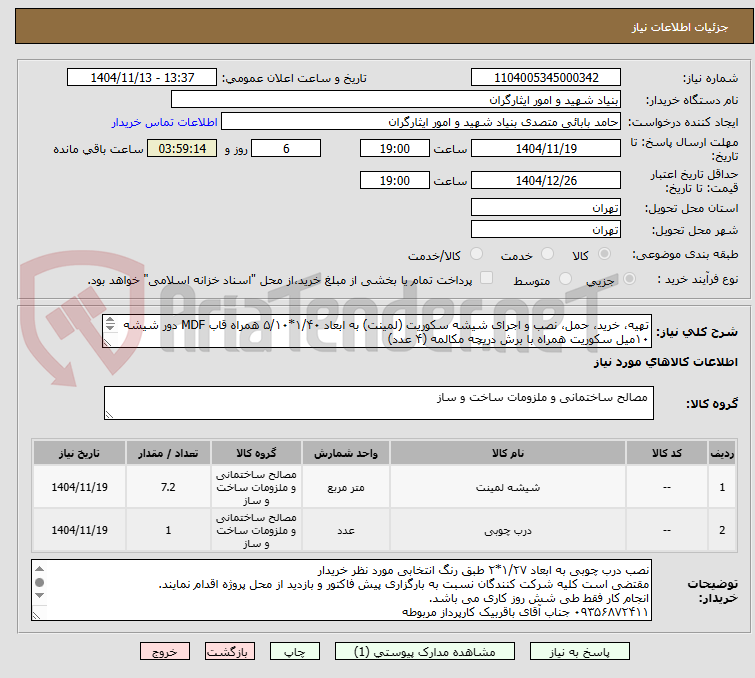
Task: Click up arrow of description stepper
Action: pyautogui.click(x=110, y=320)
